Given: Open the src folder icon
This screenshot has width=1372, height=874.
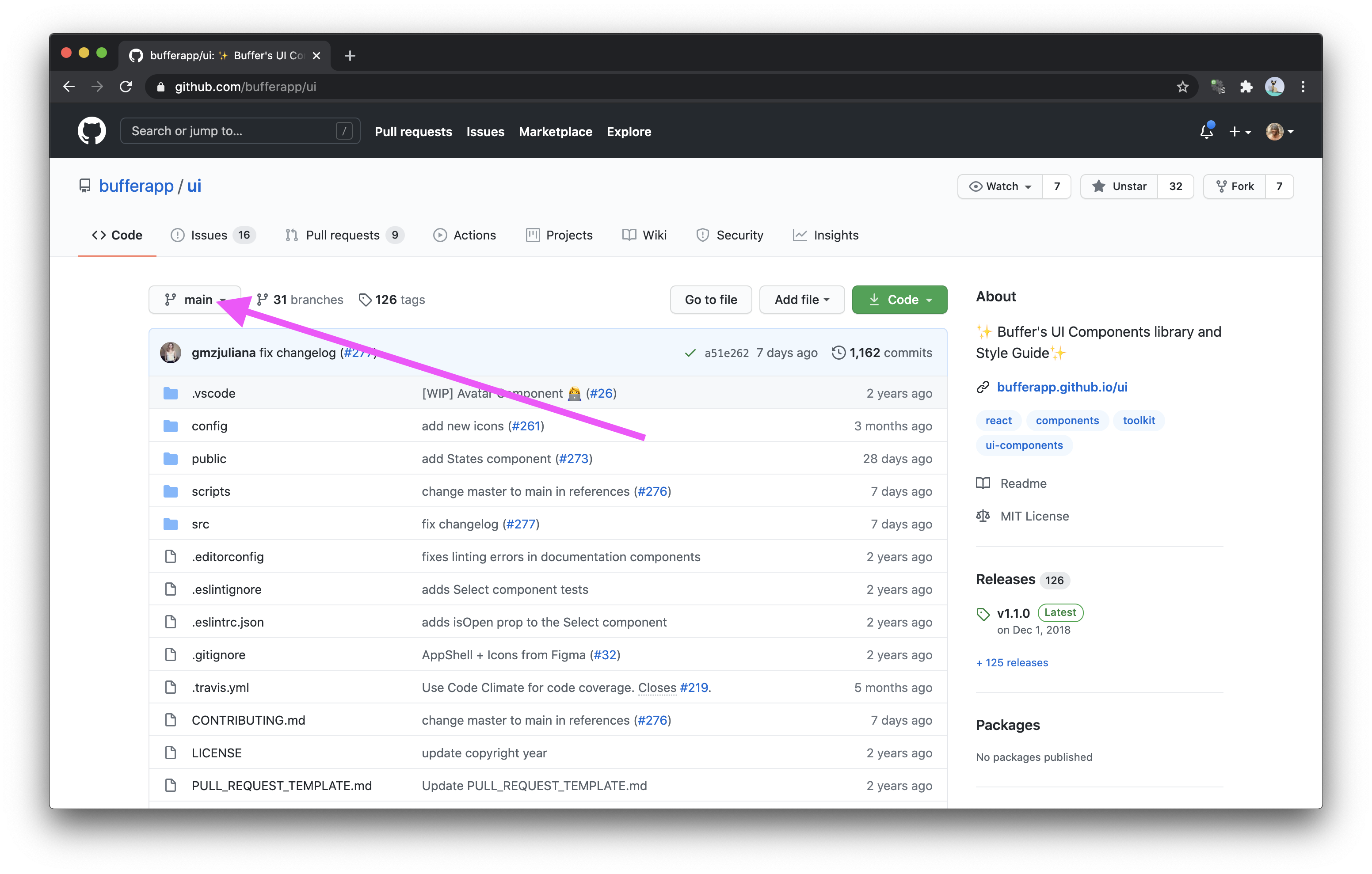Looking at the screenshot, I should pos(171,524).
